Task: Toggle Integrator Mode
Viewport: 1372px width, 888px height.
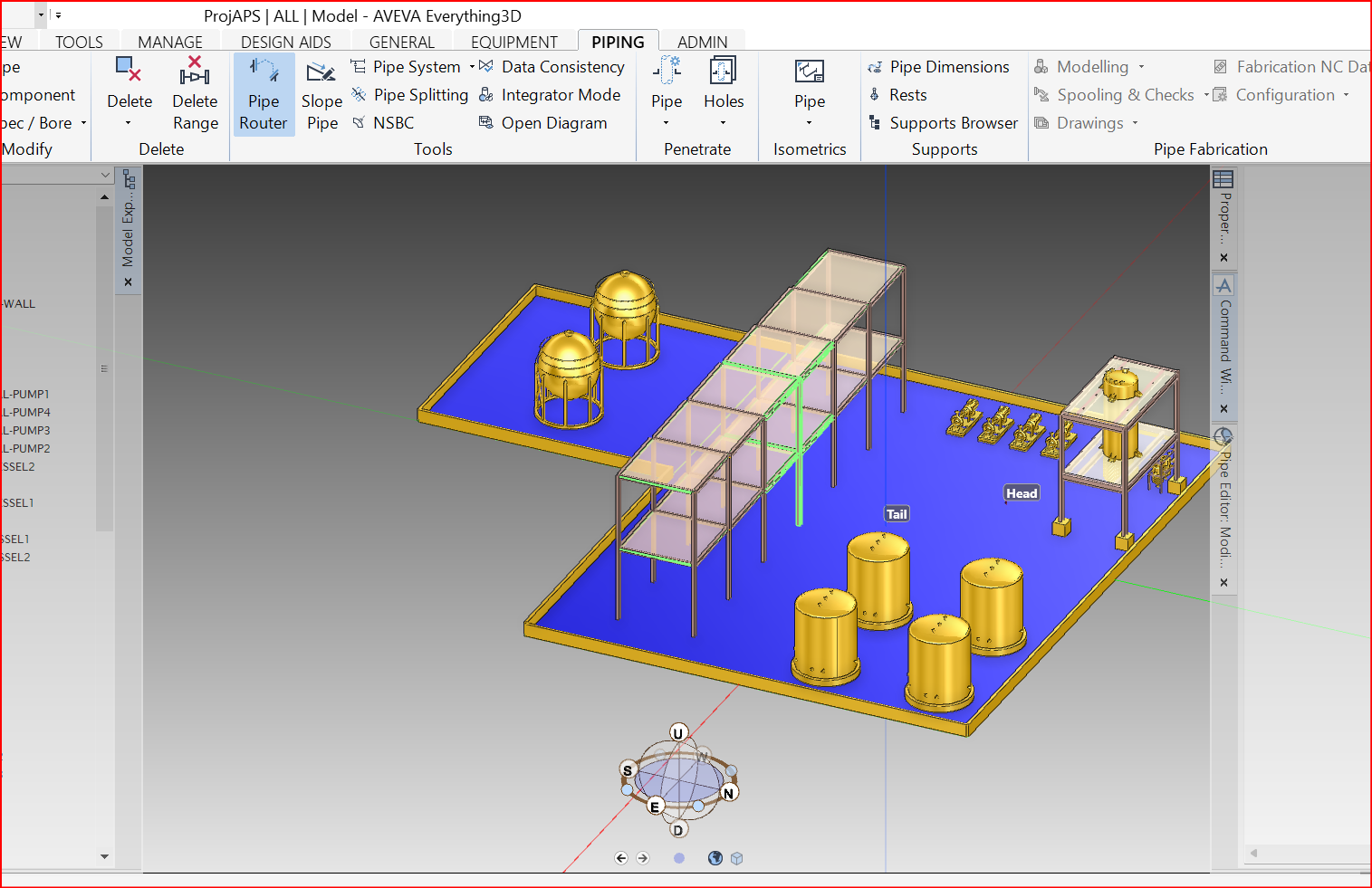Action: (550, 95)
